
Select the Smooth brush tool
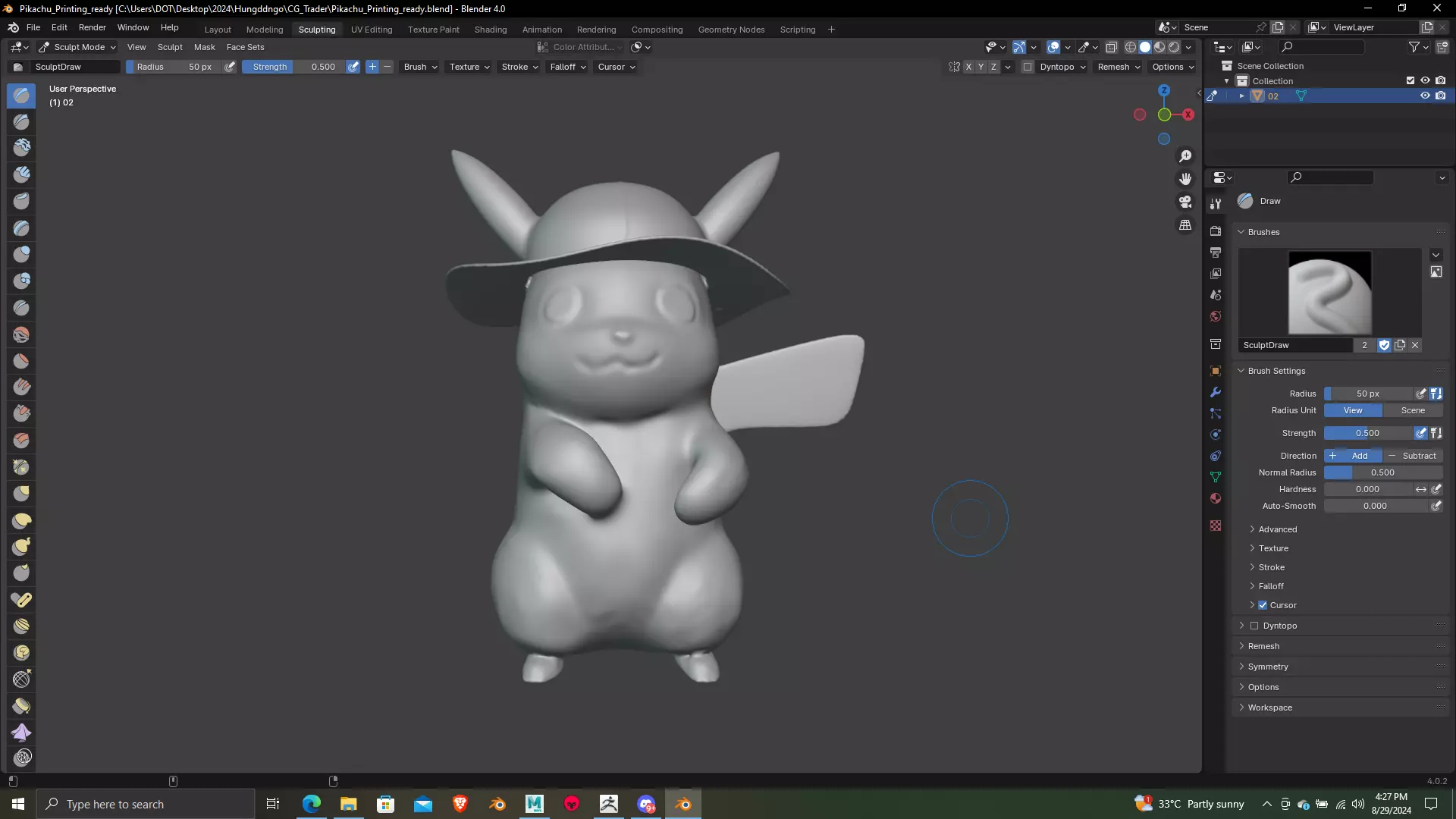coord(21,334)
